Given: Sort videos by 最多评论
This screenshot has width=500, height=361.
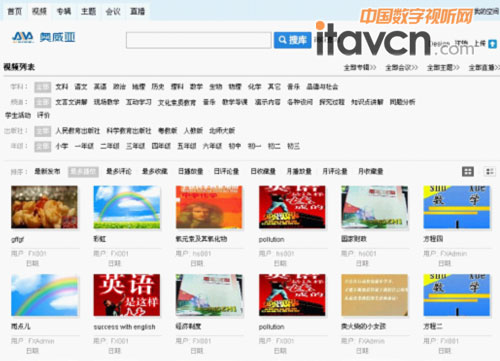Looking at the screenshot, I should coord(119,171).
